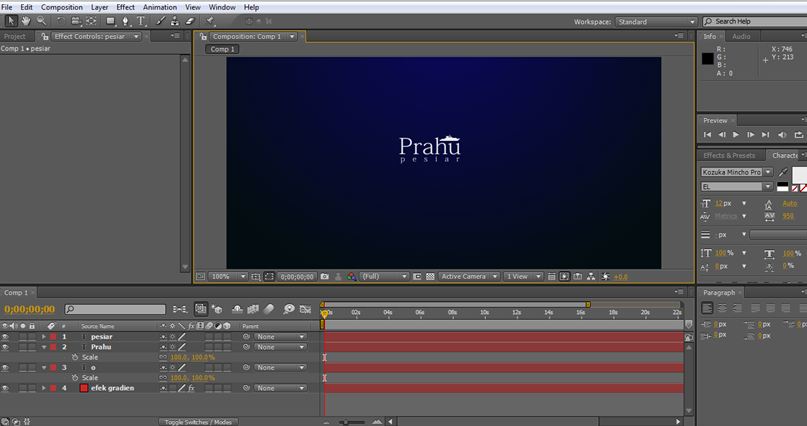807x426 pixels.
Task: Hide layer 3 named o
Action: (x=5, y=367)
